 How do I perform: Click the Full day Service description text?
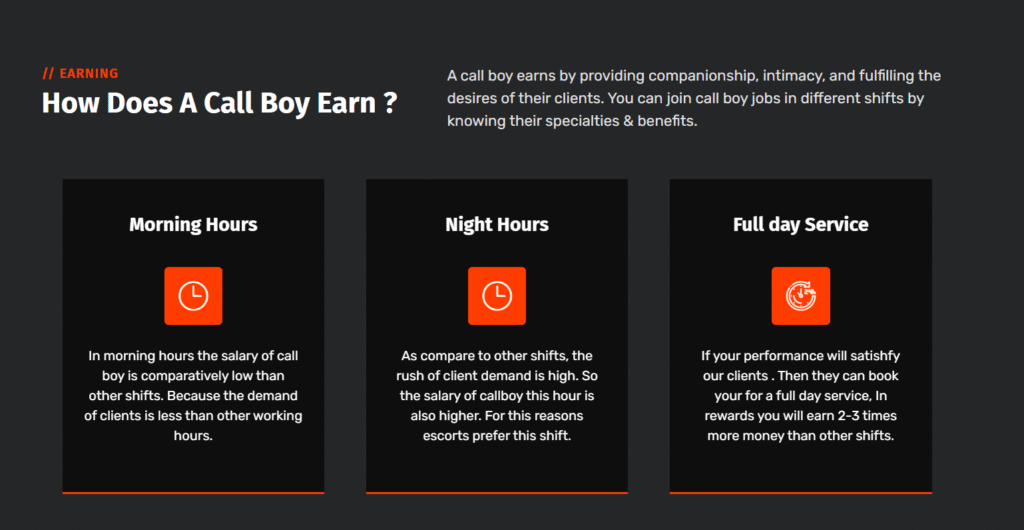[801, 396]
